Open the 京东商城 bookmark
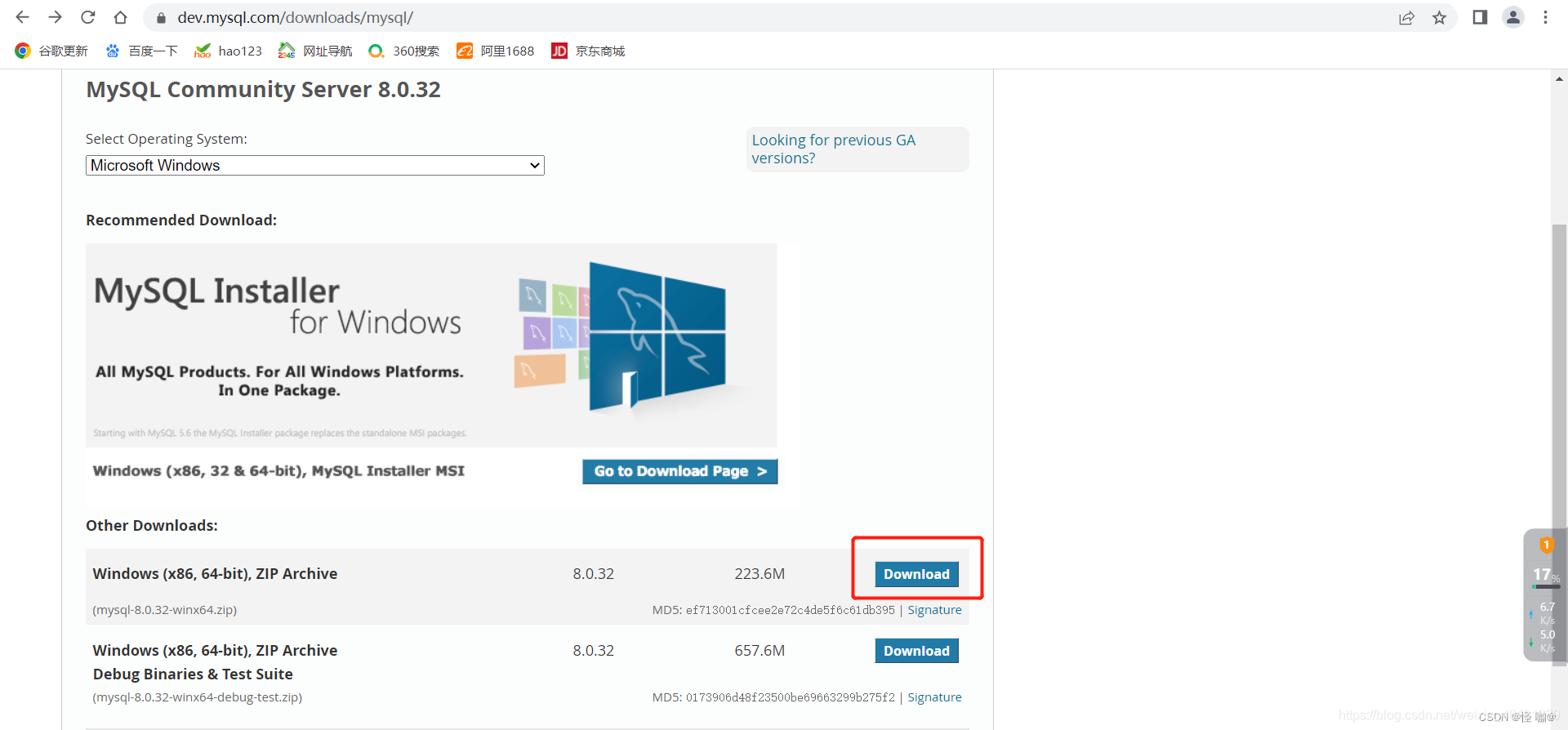This screenshot has height=730, width=1568. pyautogui.click(x=588, y=51)
